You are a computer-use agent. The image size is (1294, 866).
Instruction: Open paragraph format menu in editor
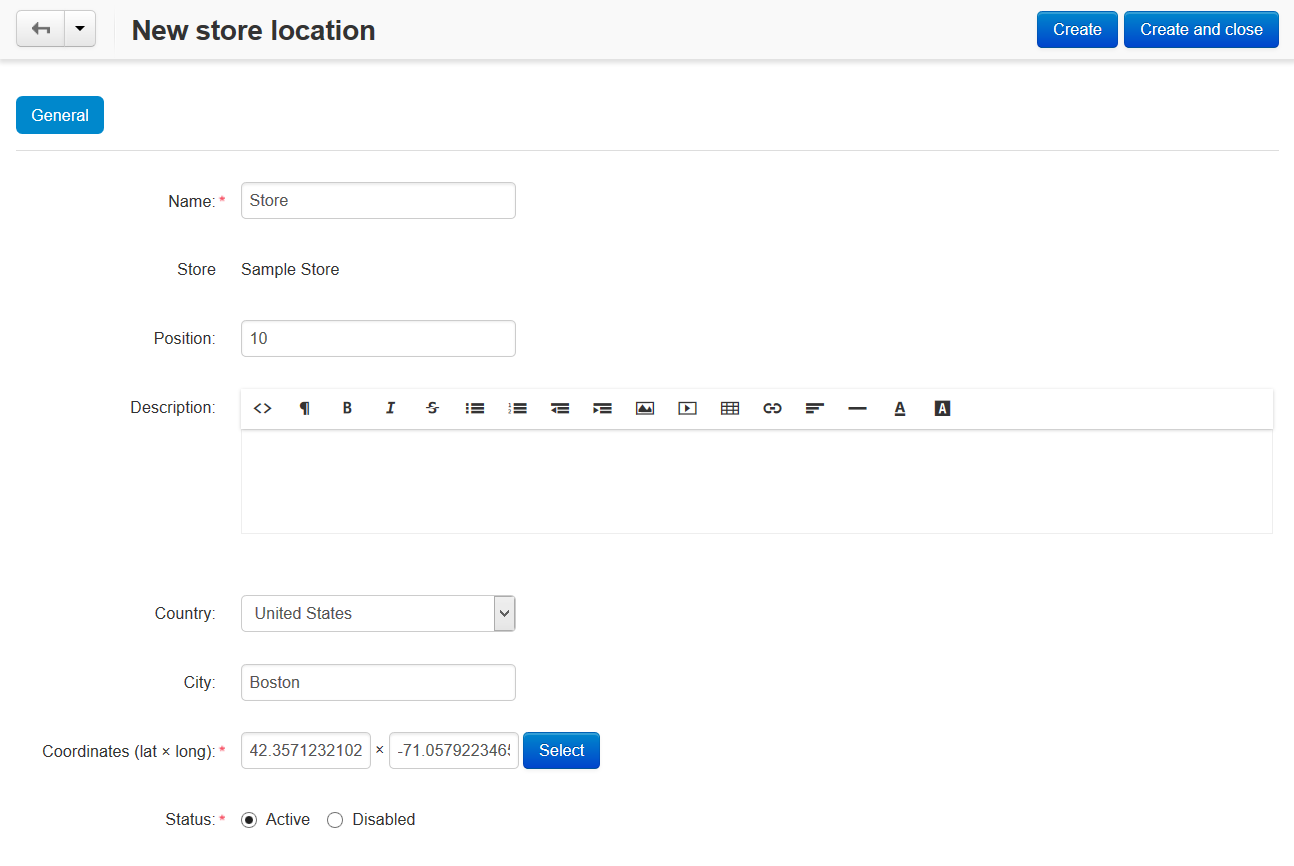click(304, 408)
